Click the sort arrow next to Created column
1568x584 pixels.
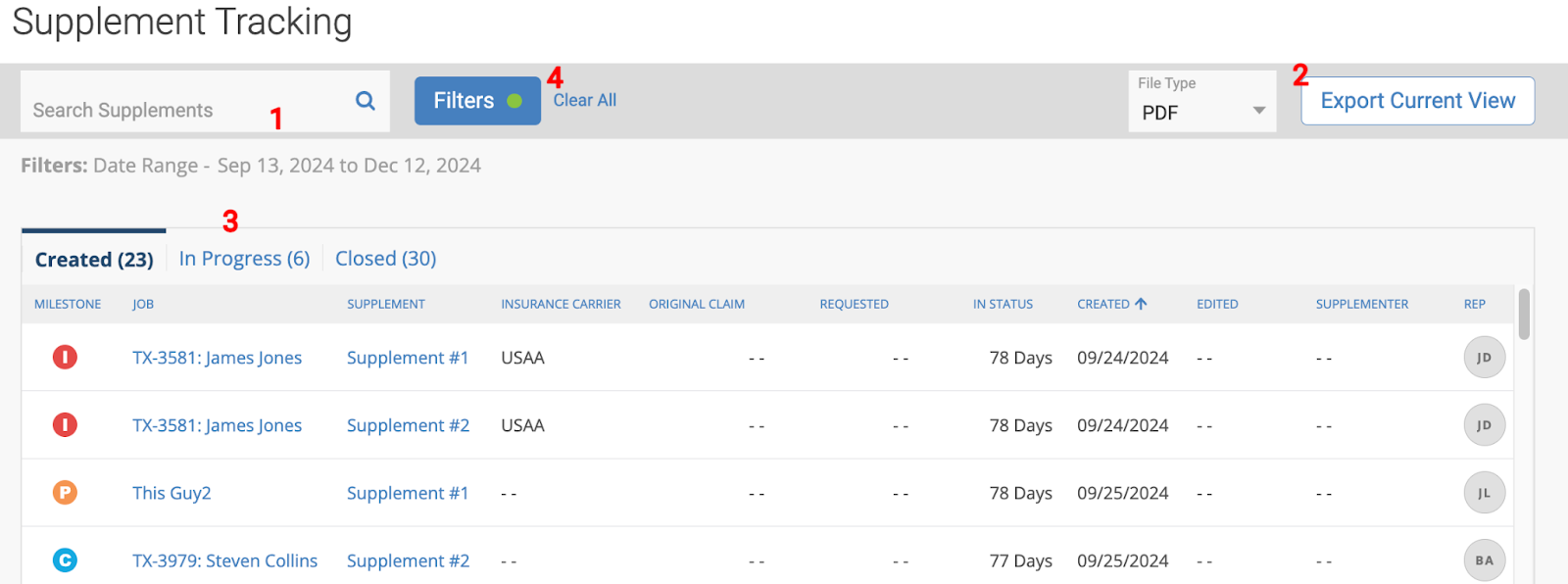(x=1141, y=304)
